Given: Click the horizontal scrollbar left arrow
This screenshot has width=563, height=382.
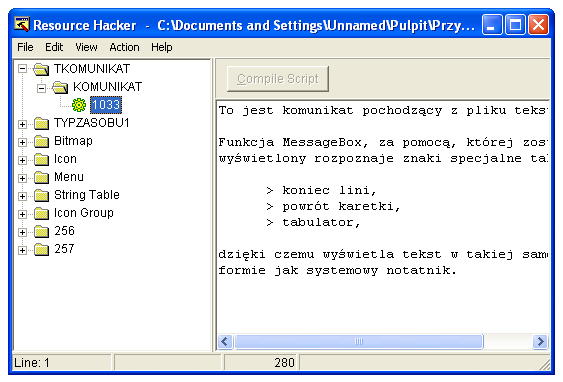Looking at the screenshot, I should 225,341.
